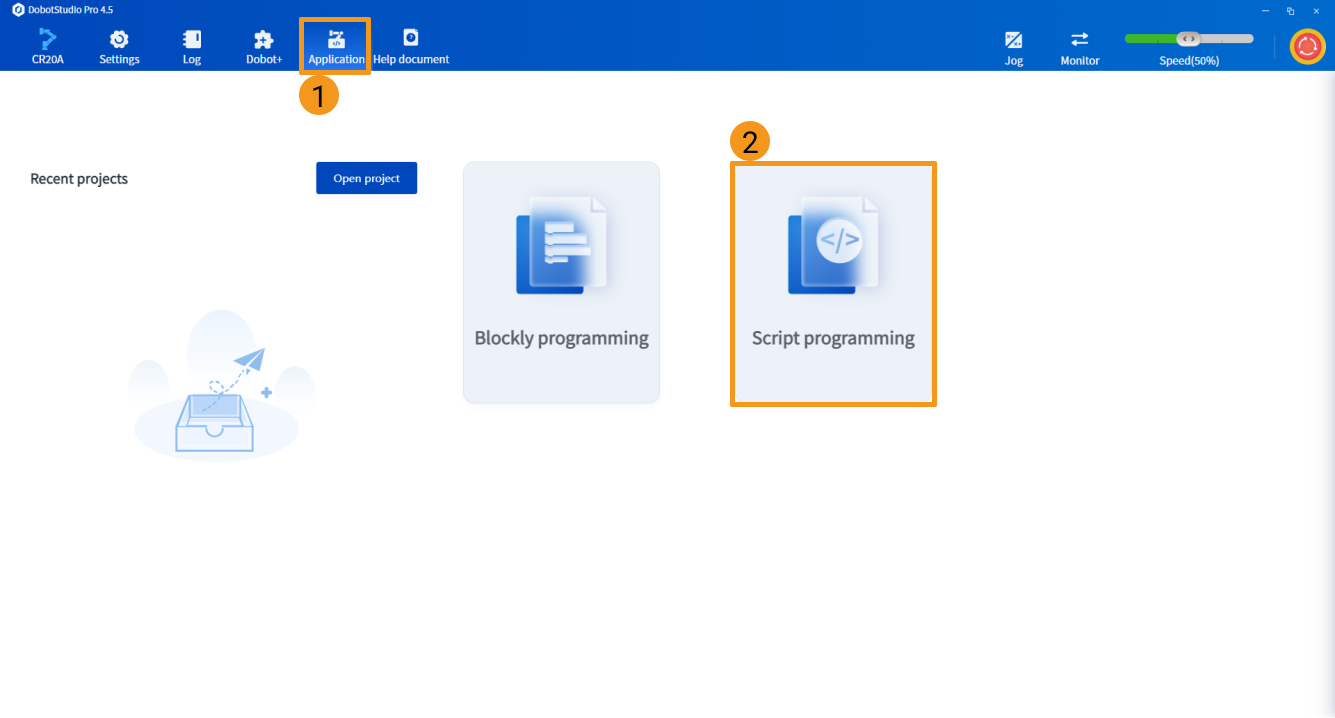
Task: Click the Recent projects label
Action: (x=79, y=178)
